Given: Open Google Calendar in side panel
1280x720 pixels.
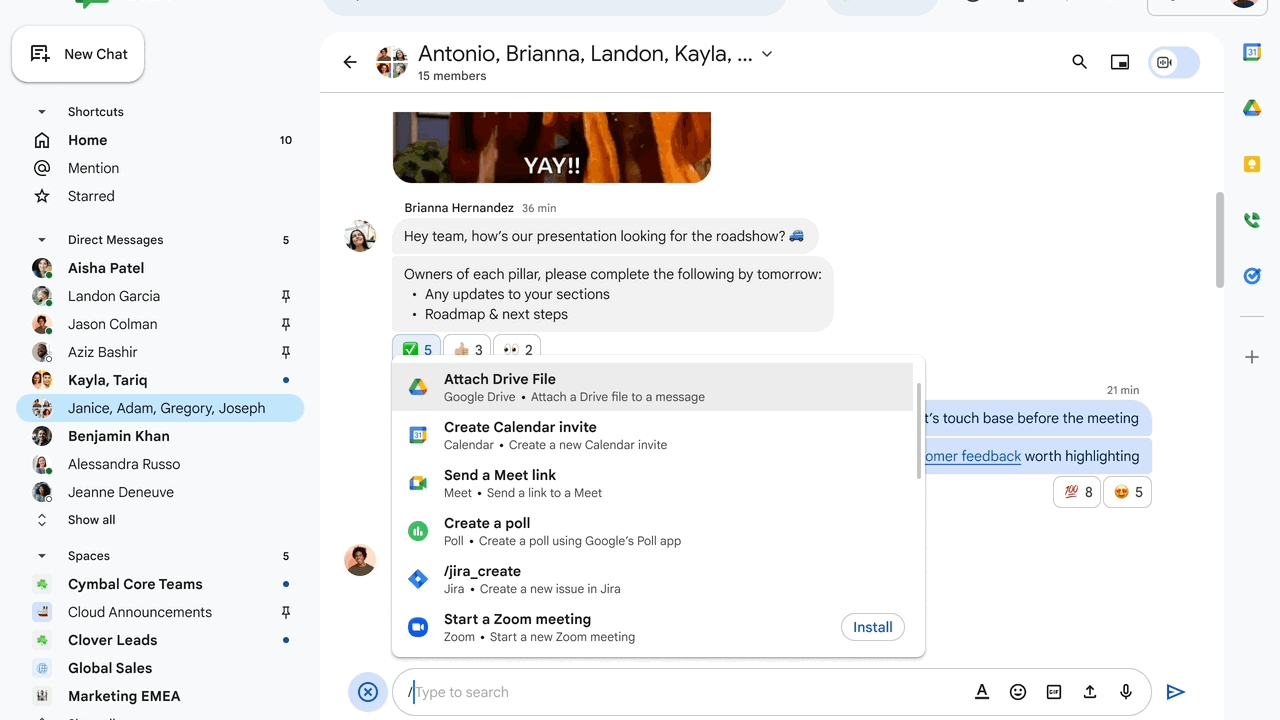Looking at the screenshot, I should tap(1252, 52).
